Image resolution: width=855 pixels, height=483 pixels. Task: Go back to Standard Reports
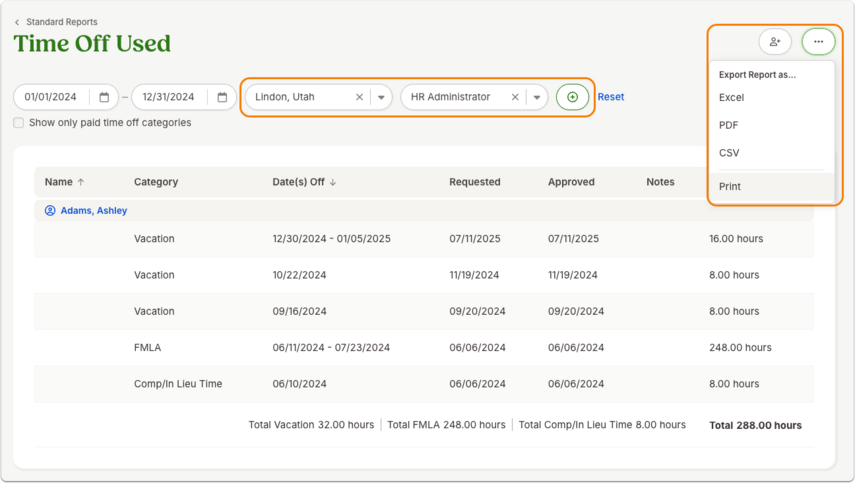(x=62, y=22)
